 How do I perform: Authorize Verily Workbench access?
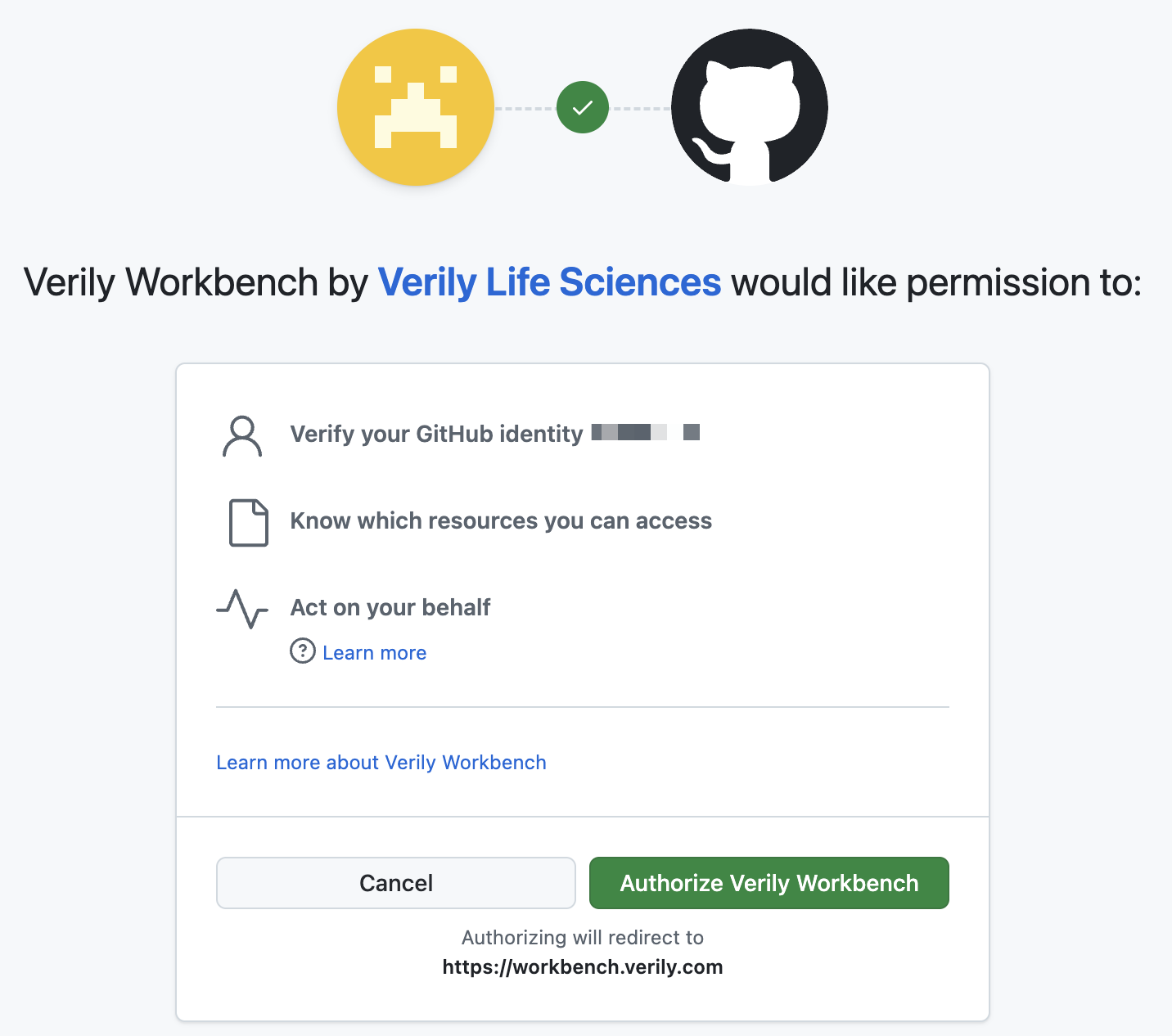(x=768, y=883)
